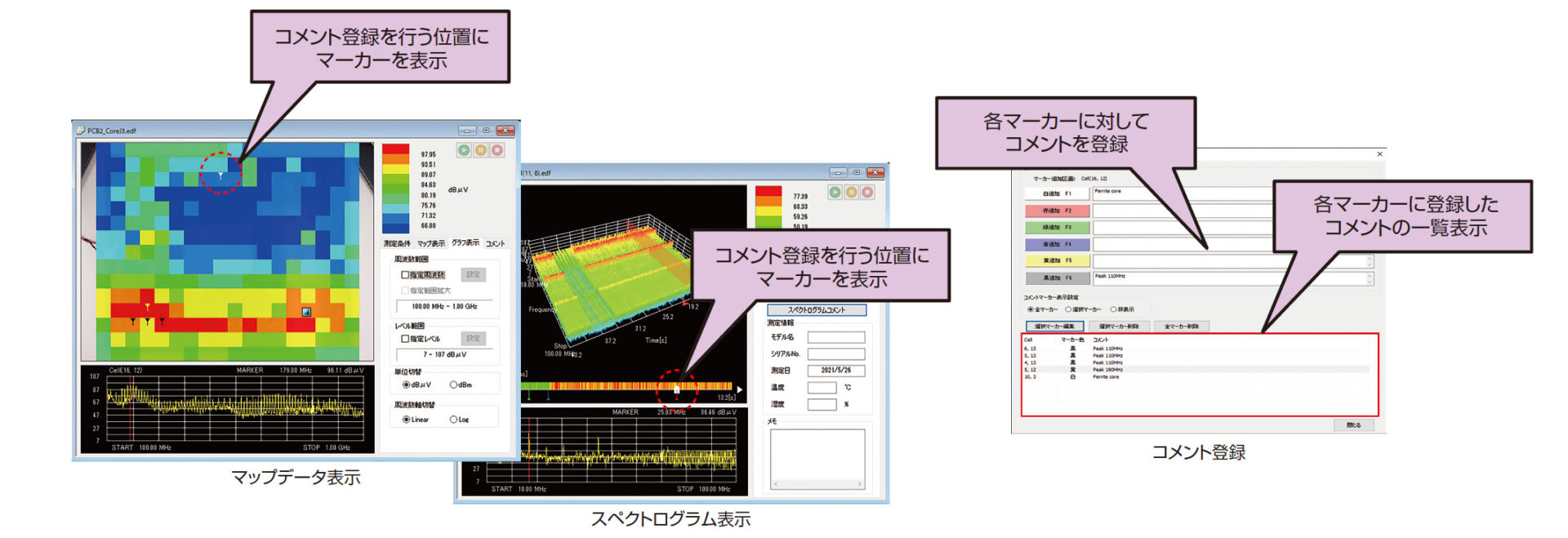Select the list row for cell 10, 3 Ferrite core
The image size is (1568, 538).
point(1196,377)
